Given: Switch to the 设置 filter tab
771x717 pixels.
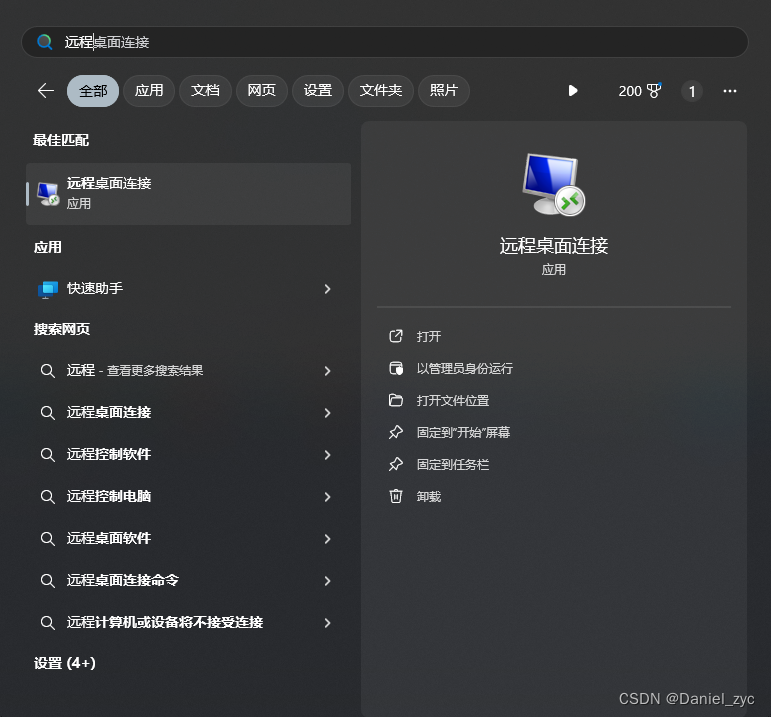Looking at the screenshot, I should (x=318, y=91).
